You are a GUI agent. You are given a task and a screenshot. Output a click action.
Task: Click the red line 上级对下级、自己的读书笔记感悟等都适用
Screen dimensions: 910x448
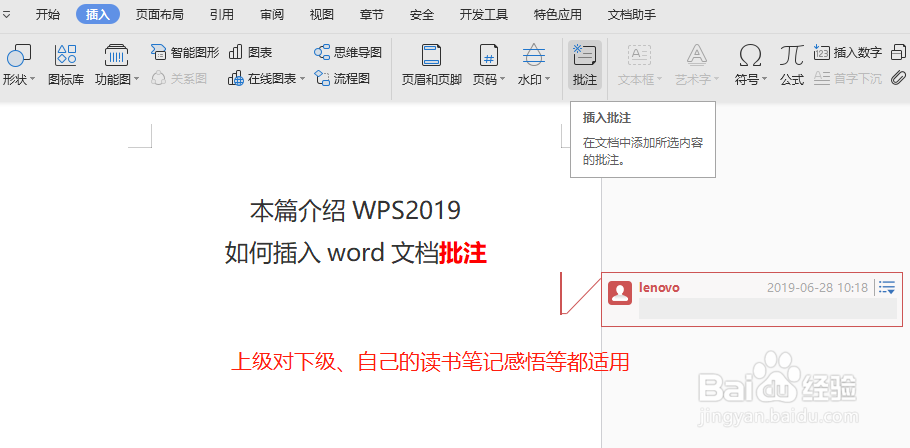click(430, 362)
